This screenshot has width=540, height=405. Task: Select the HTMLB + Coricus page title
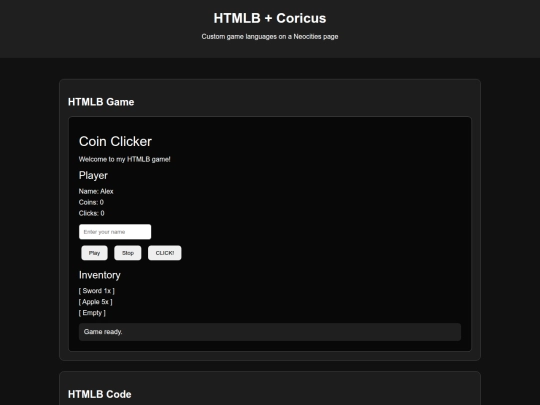pyautogui.click(x=270, y=18)
